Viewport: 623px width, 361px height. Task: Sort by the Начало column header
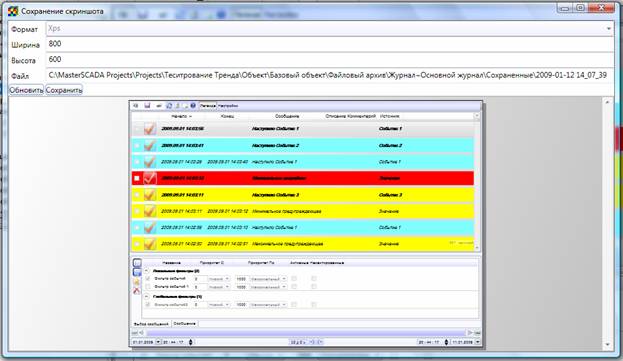coord(181,116)
